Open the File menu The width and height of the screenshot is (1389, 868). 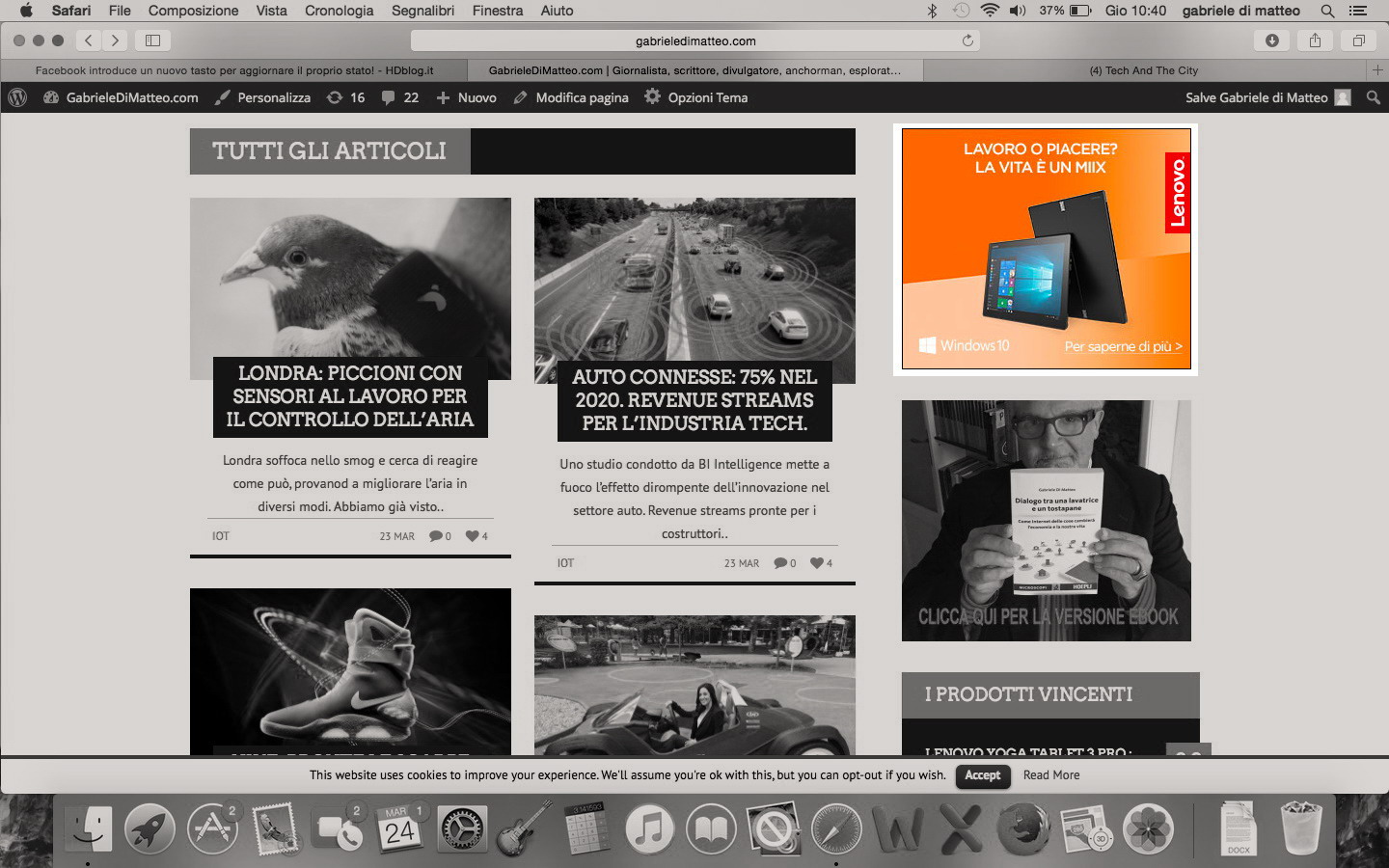click(x=120, y=11)
